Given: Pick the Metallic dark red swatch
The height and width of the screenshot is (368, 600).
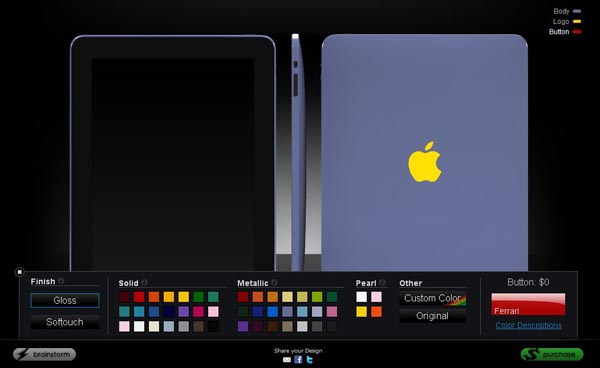Looking at the screenshot, I should coord(243,297).
